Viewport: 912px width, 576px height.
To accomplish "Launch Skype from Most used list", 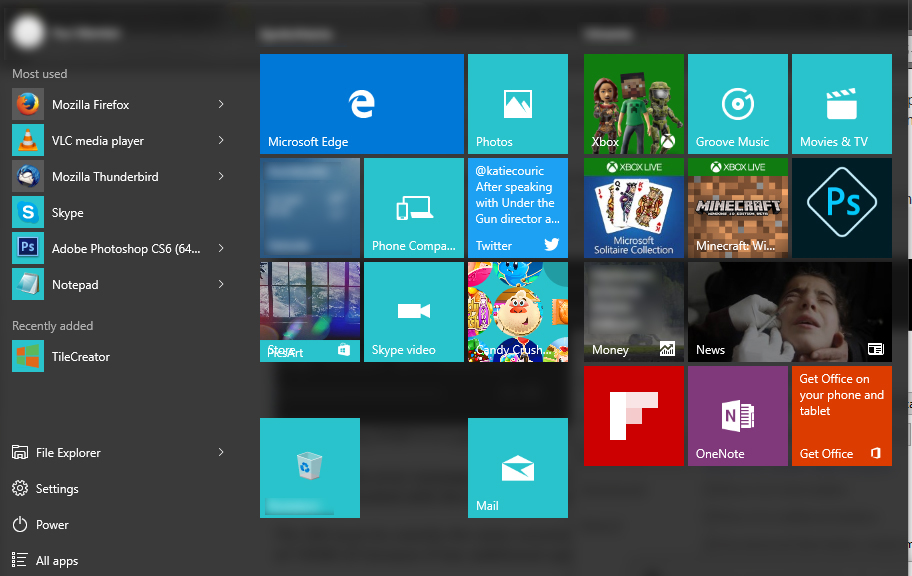I will coord(118,213).
